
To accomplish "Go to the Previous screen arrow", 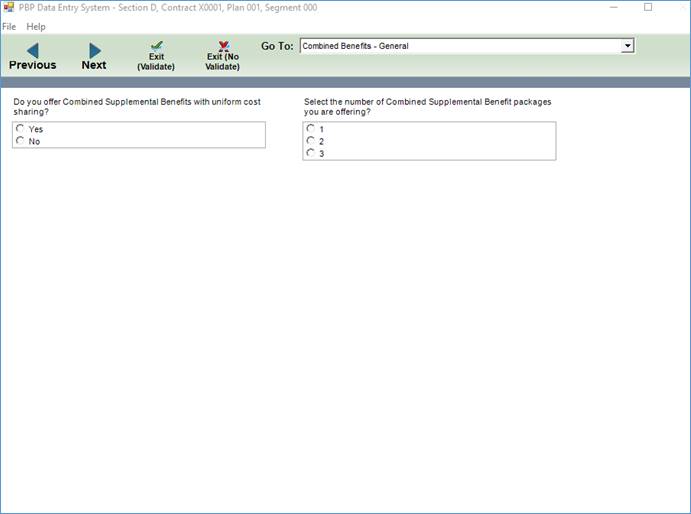I will [33, 57].
